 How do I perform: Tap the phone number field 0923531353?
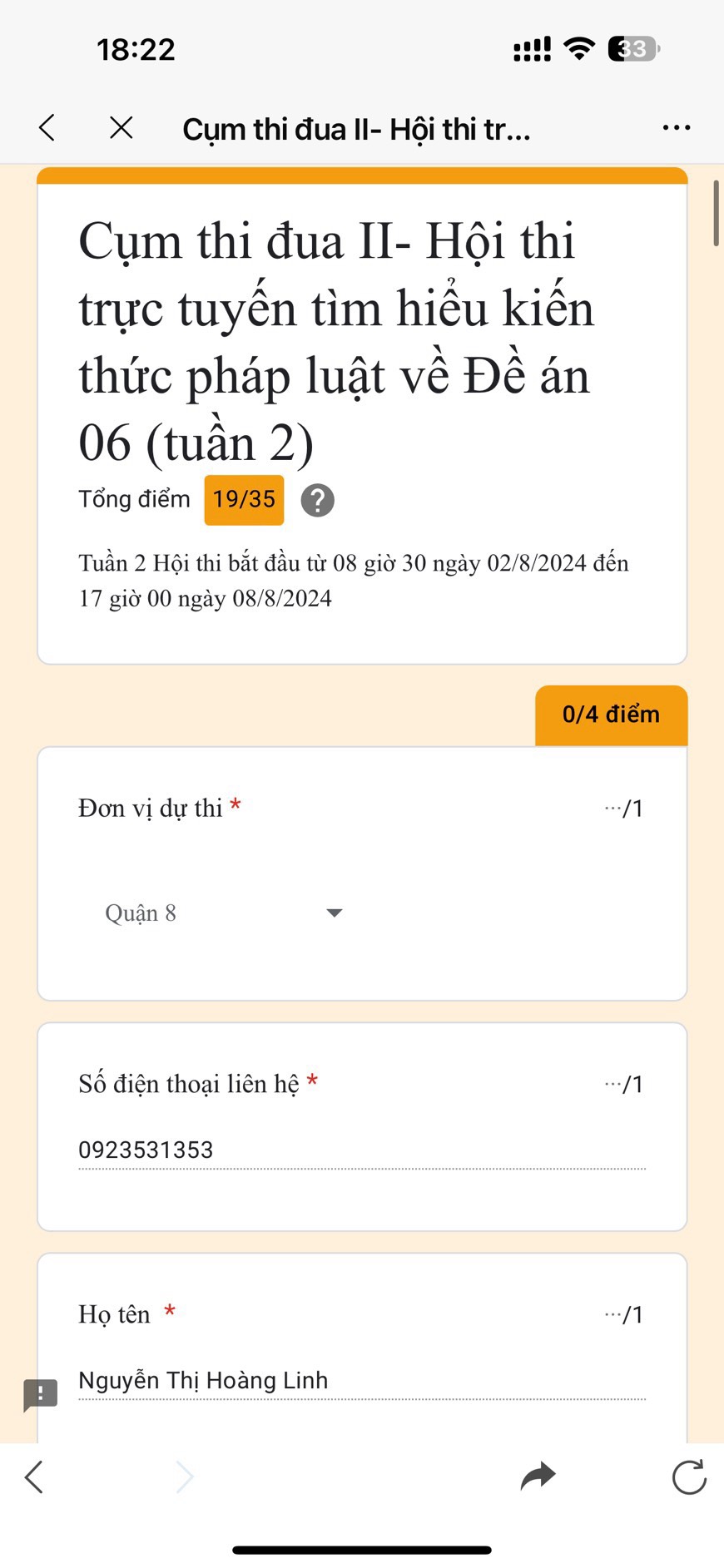click(361, 1150)
